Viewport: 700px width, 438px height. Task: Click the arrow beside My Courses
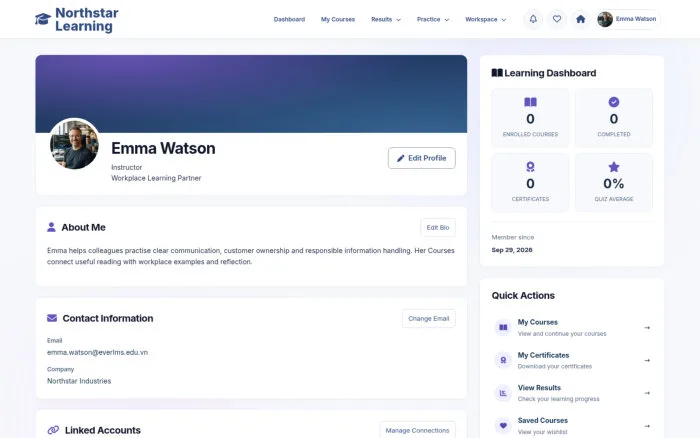click(x=647, y=328)
